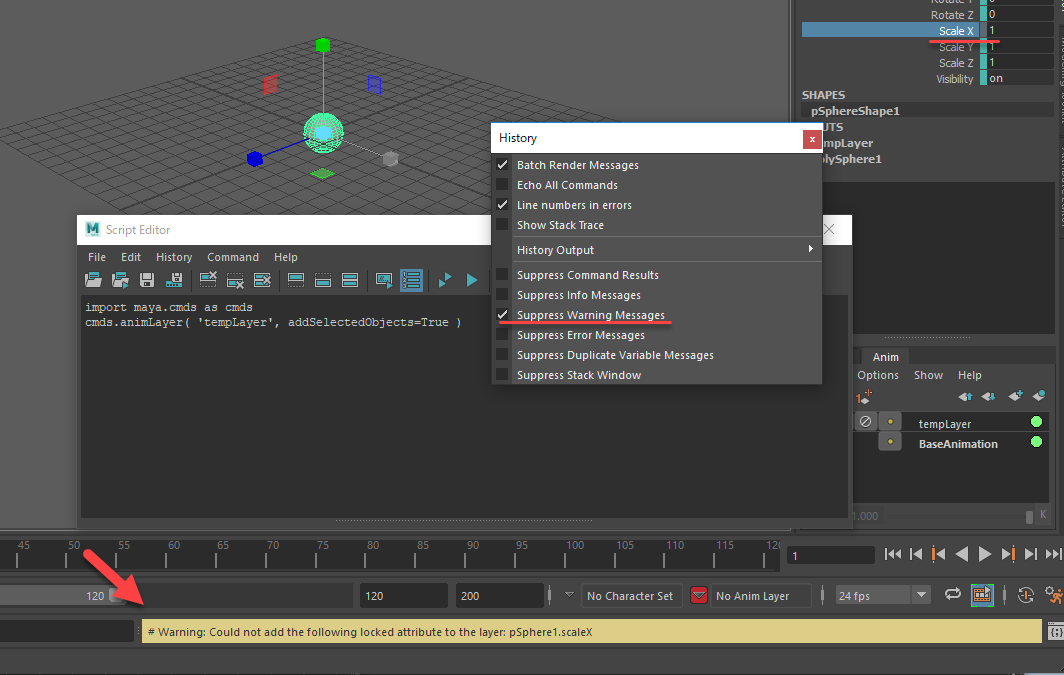Click the Show Both panes icon
The height and width of the screenshot is (675, 1064).
tap(350, 279)
